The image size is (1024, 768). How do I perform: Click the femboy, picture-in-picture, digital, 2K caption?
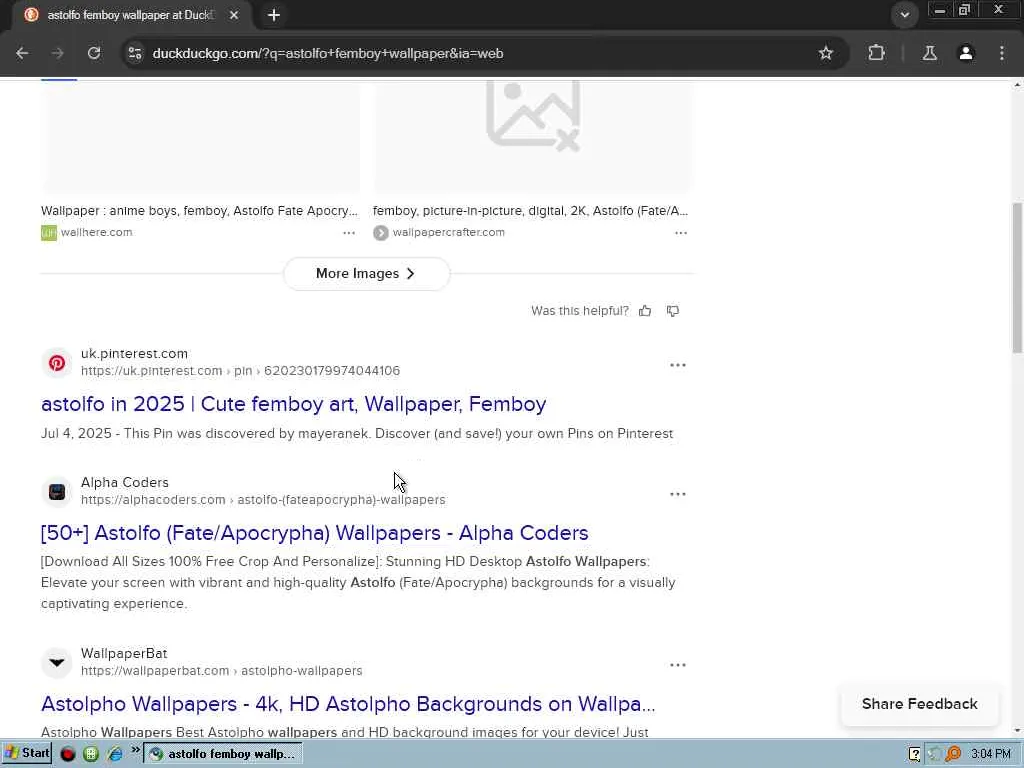click(x=530, y=211)
